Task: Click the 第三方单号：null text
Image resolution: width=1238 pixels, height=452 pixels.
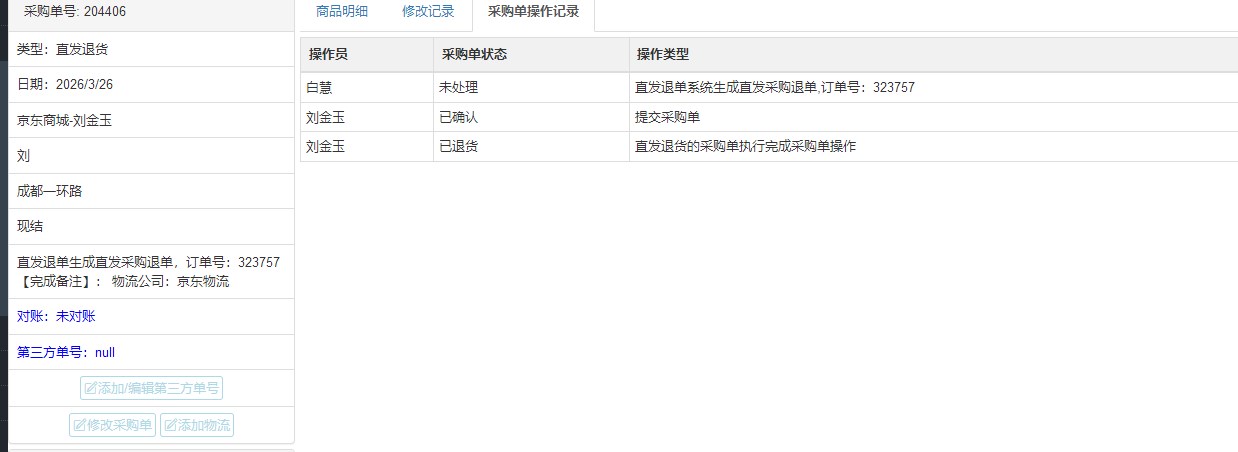Action: [x=66, y=352]
